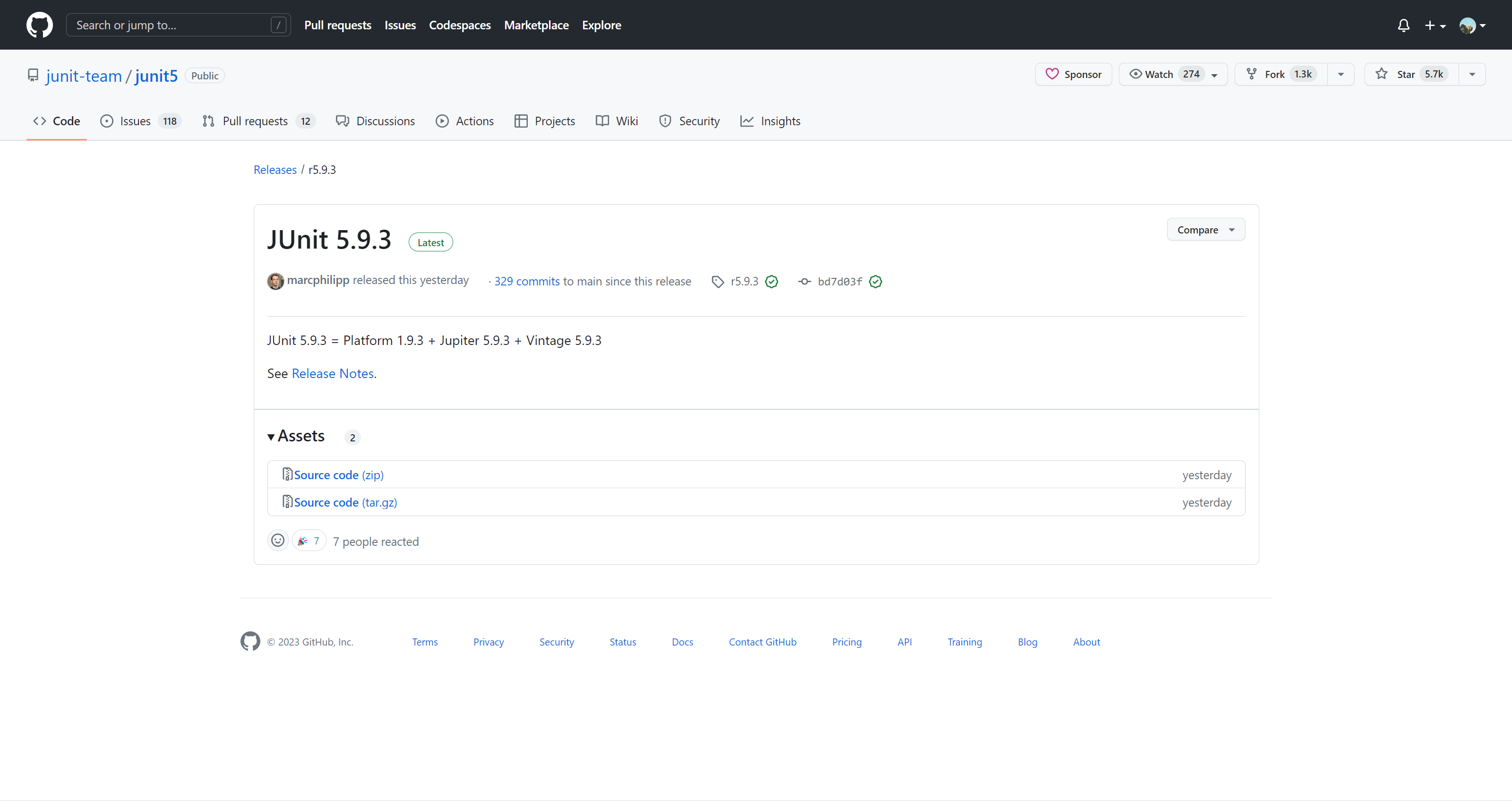Click marcphilipp's avatar image

pyautogui.click(x=275, y=281)
